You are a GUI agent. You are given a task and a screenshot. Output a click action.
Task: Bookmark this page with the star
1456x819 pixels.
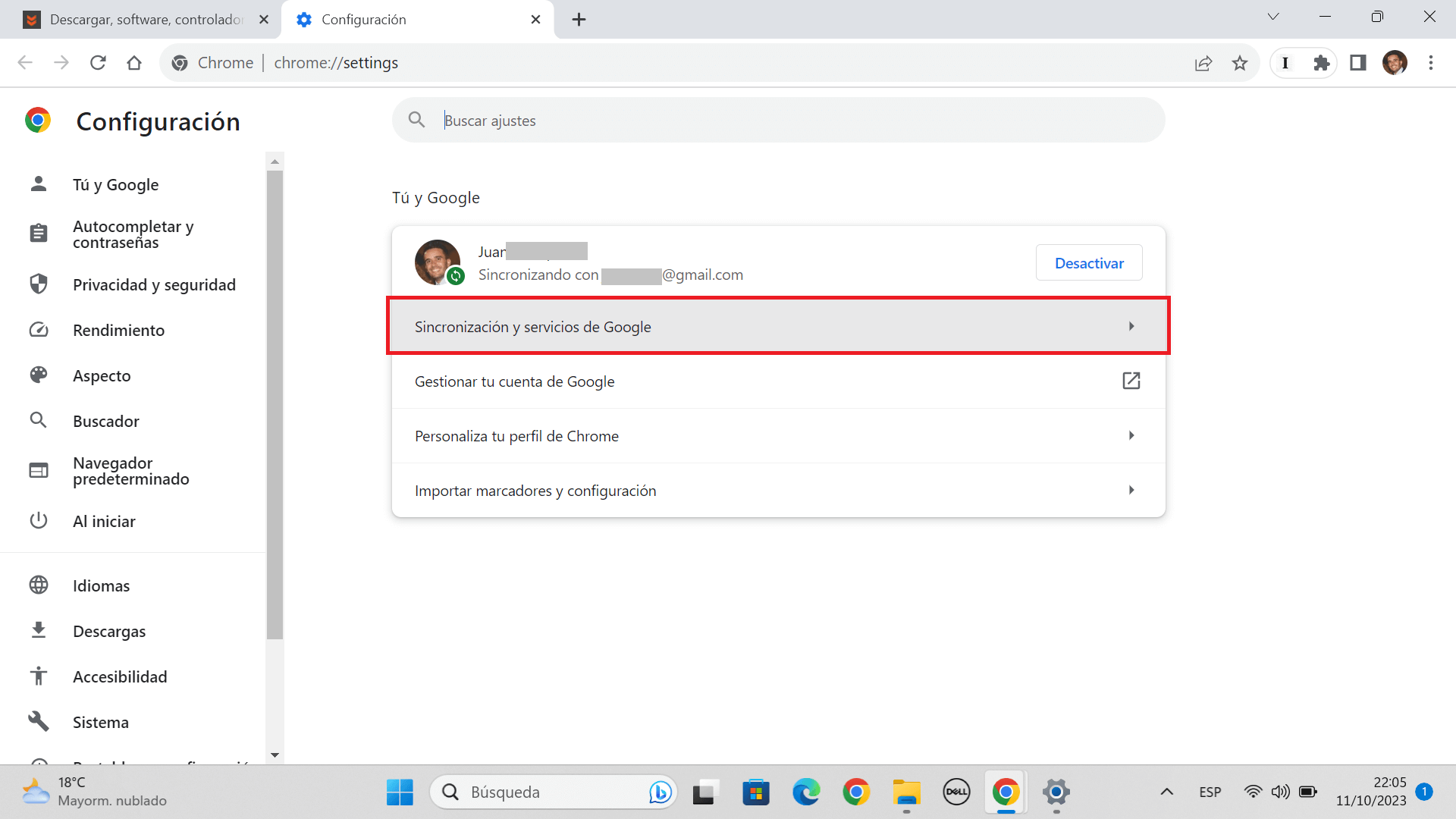[1240, 63]
